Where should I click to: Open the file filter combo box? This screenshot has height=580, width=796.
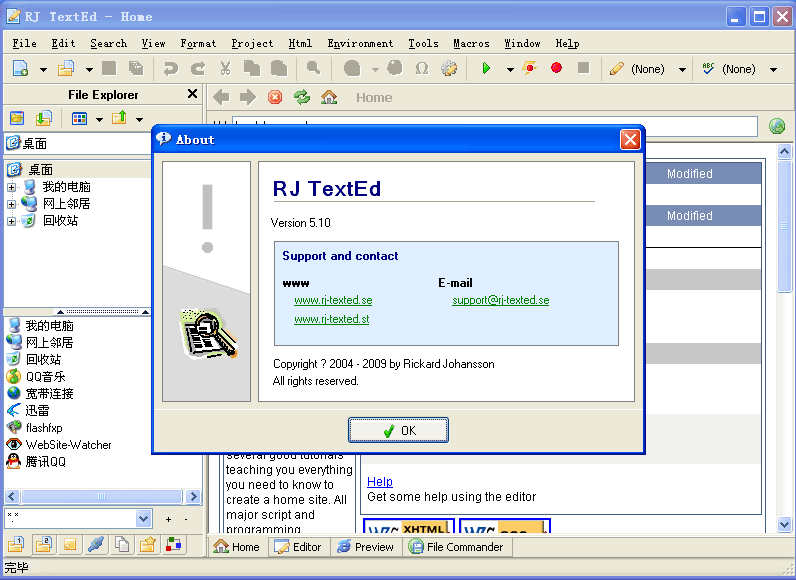point(143,519)
